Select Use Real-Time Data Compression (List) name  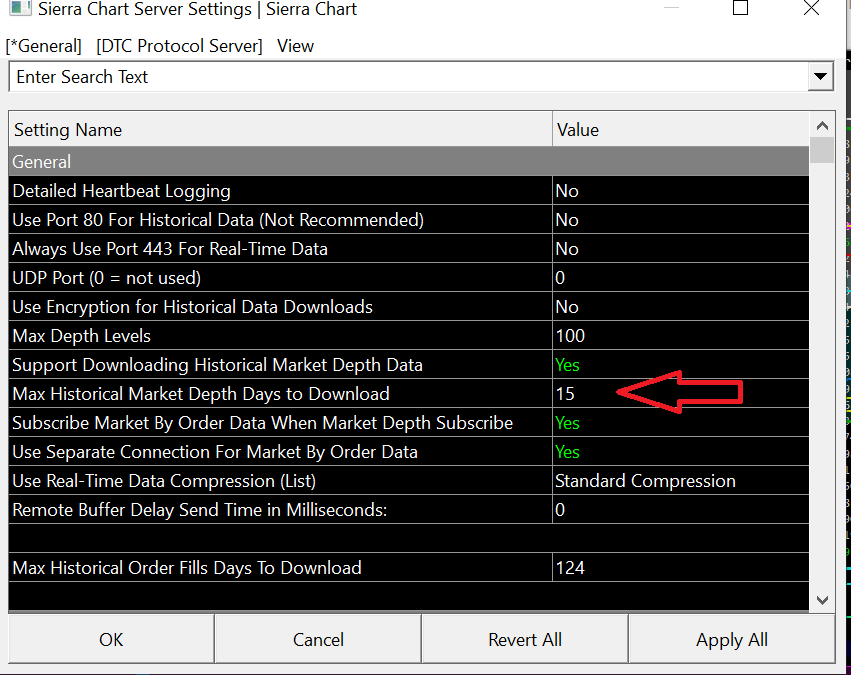pos(281,481)
